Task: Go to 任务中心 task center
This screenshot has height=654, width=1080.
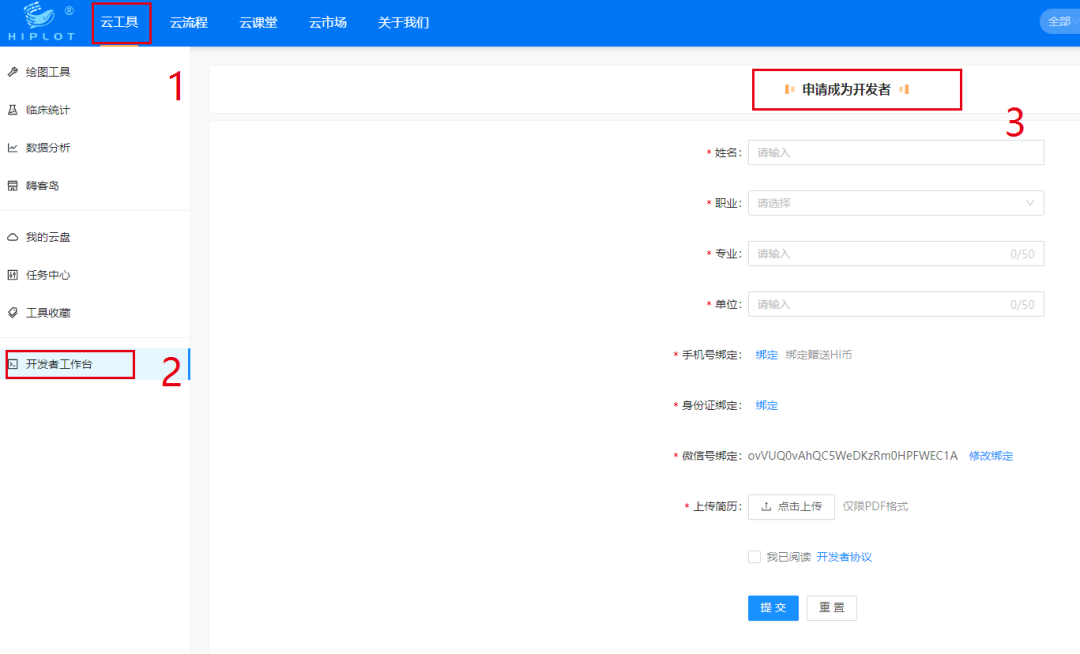Action: point(45,274)
